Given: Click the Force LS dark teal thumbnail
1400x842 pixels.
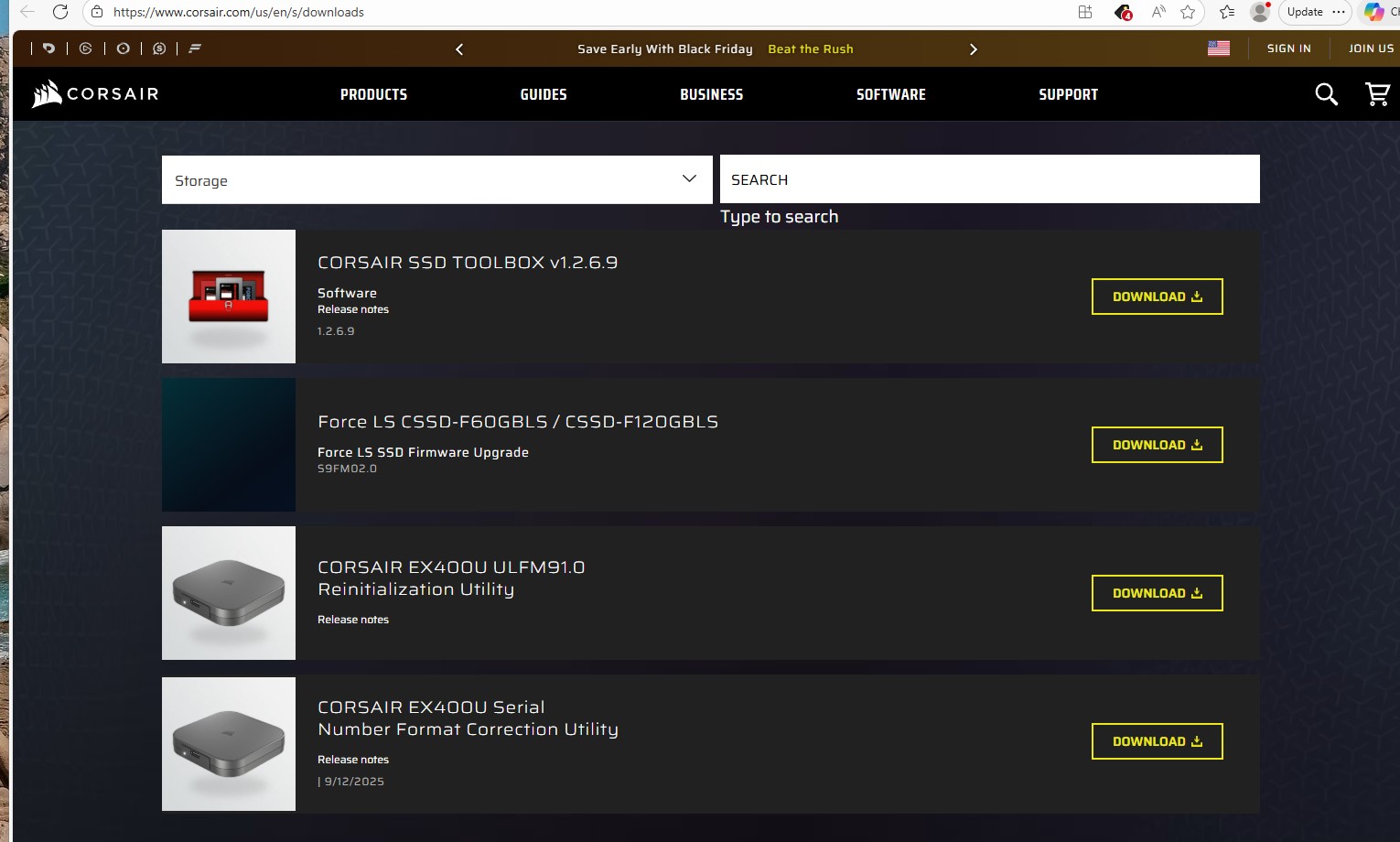Looking at the screenshot, I should point(229,445).
